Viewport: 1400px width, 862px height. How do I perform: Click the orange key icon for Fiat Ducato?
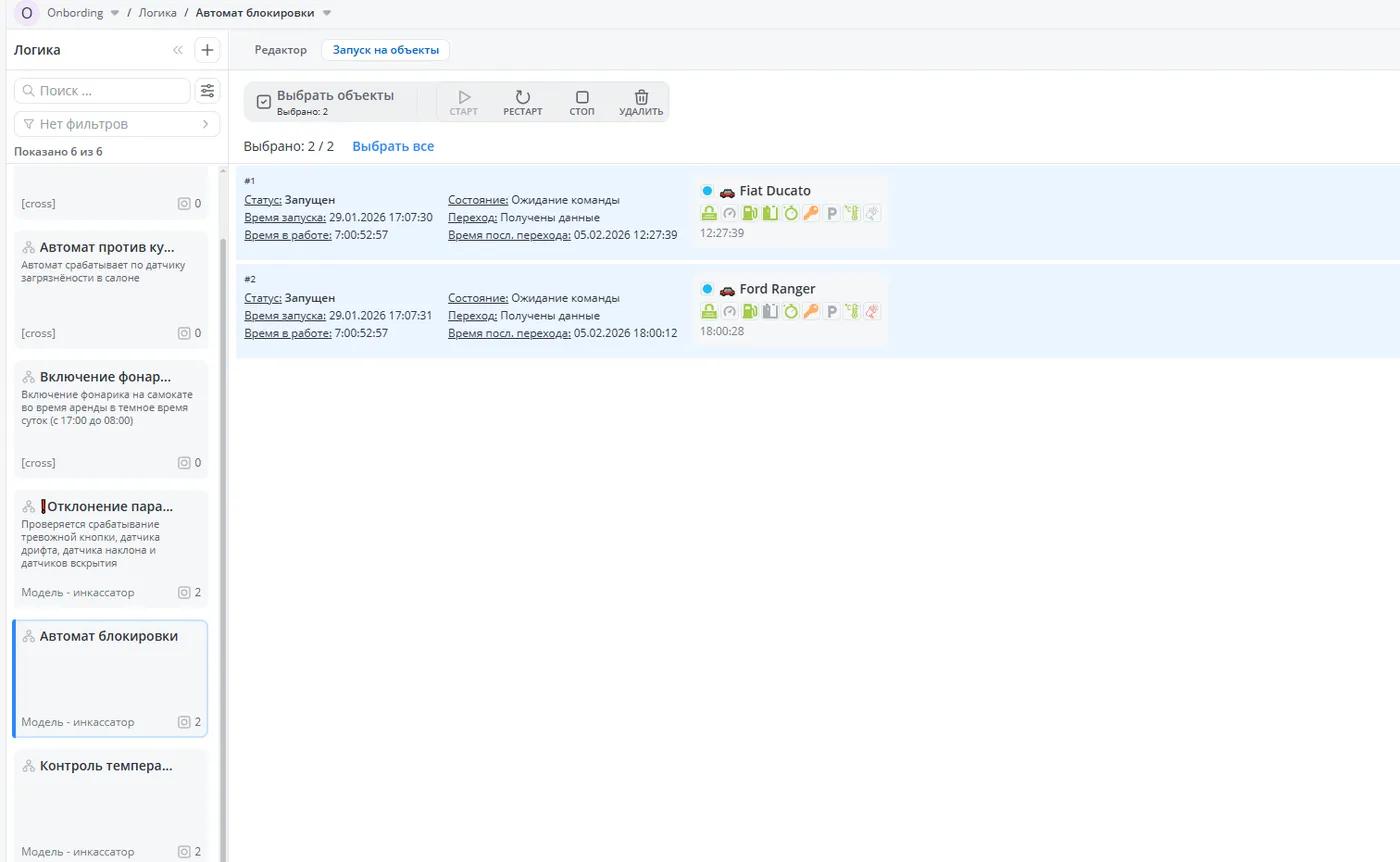coord(811,213)
